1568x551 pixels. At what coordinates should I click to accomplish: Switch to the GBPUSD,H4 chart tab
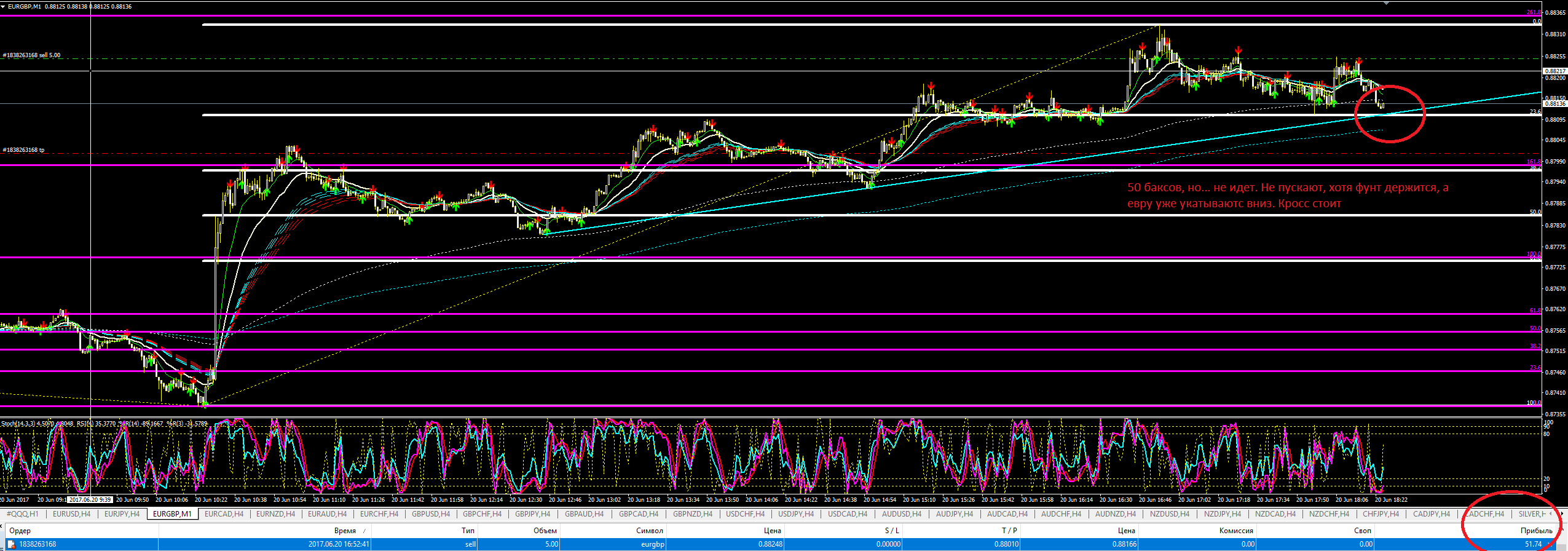pos(431,514)
